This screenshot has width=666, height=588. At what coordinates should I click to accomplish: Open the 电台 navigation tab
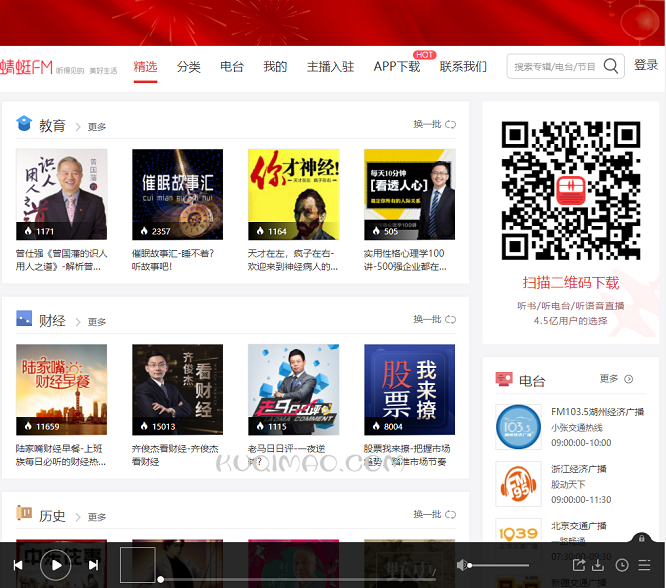[232, 67]
